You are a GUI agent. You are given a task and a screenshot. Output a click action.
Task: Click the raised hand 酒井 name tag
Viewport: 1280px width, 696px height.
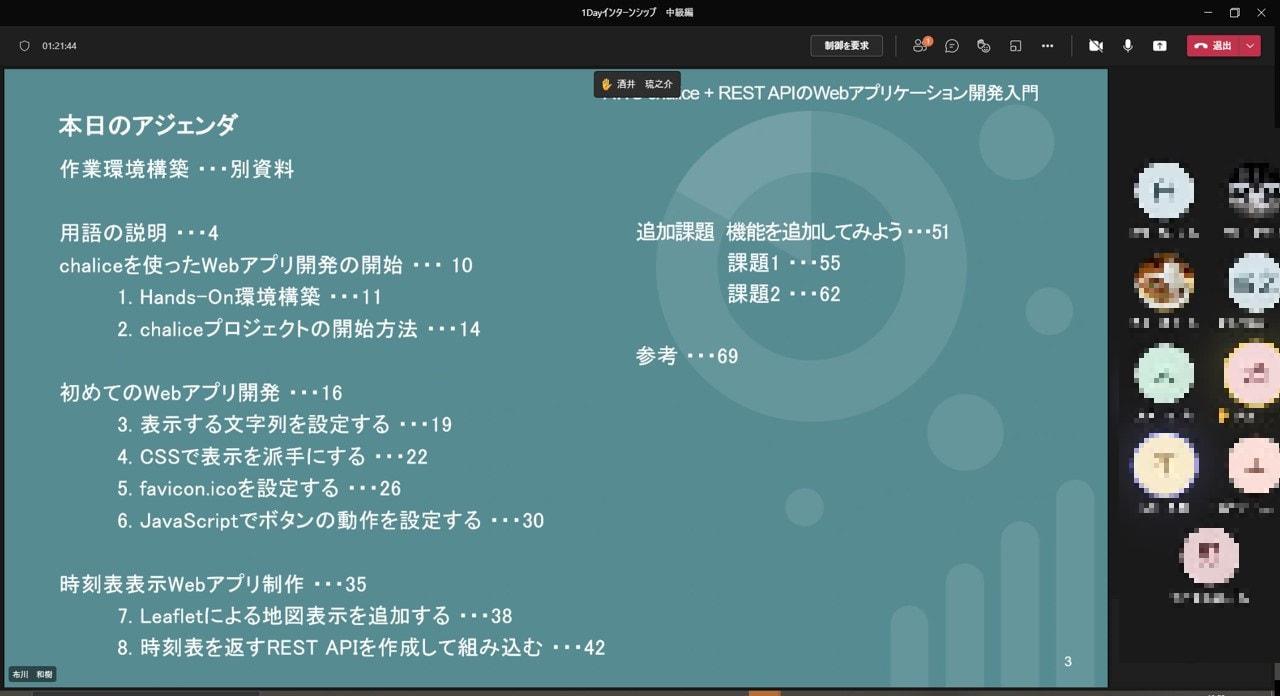coord(637,84)
